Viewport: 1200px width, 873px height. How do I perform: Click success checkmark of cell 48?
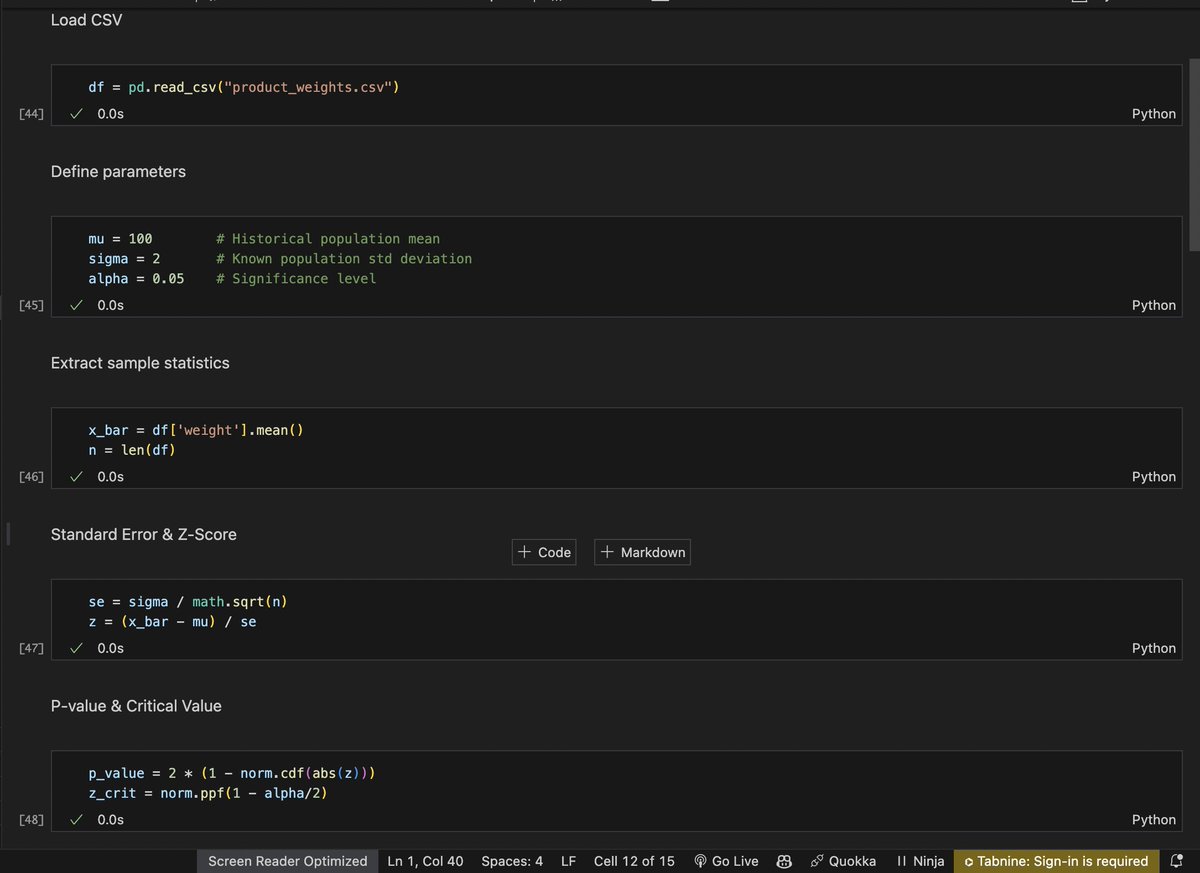coord(76,820)
